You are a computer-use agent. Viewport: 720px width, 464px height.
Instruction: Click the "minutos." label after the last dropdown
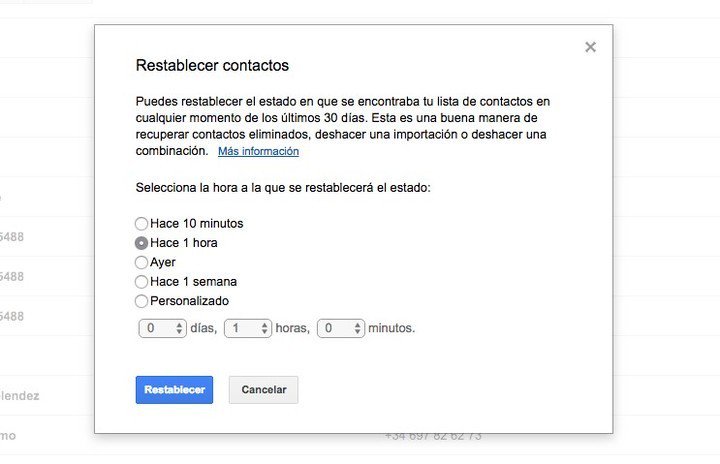point(392,328)
